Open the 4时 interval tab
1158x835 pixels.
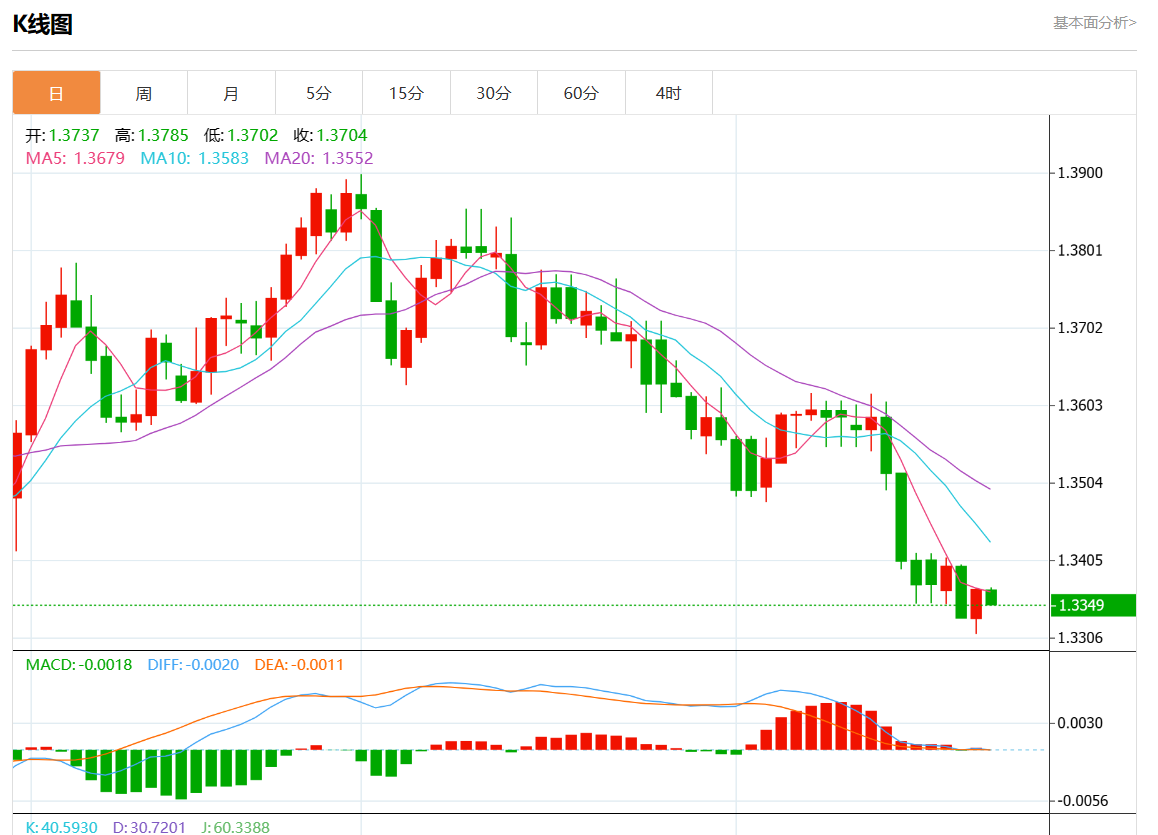(x=668, y=93)
